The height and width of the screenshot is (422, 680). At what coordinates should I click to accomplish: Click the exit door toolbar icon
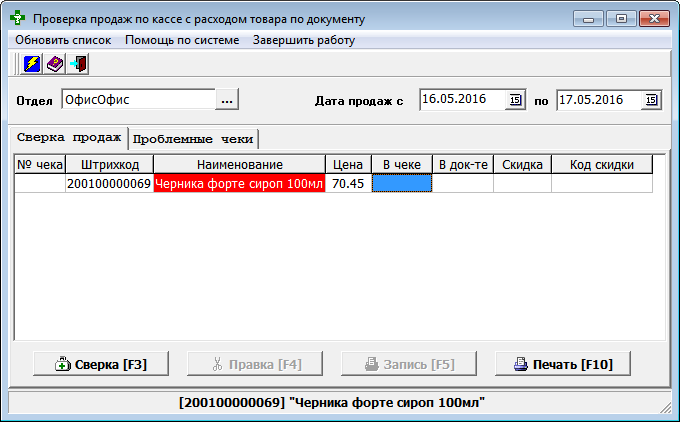(78, 64)
